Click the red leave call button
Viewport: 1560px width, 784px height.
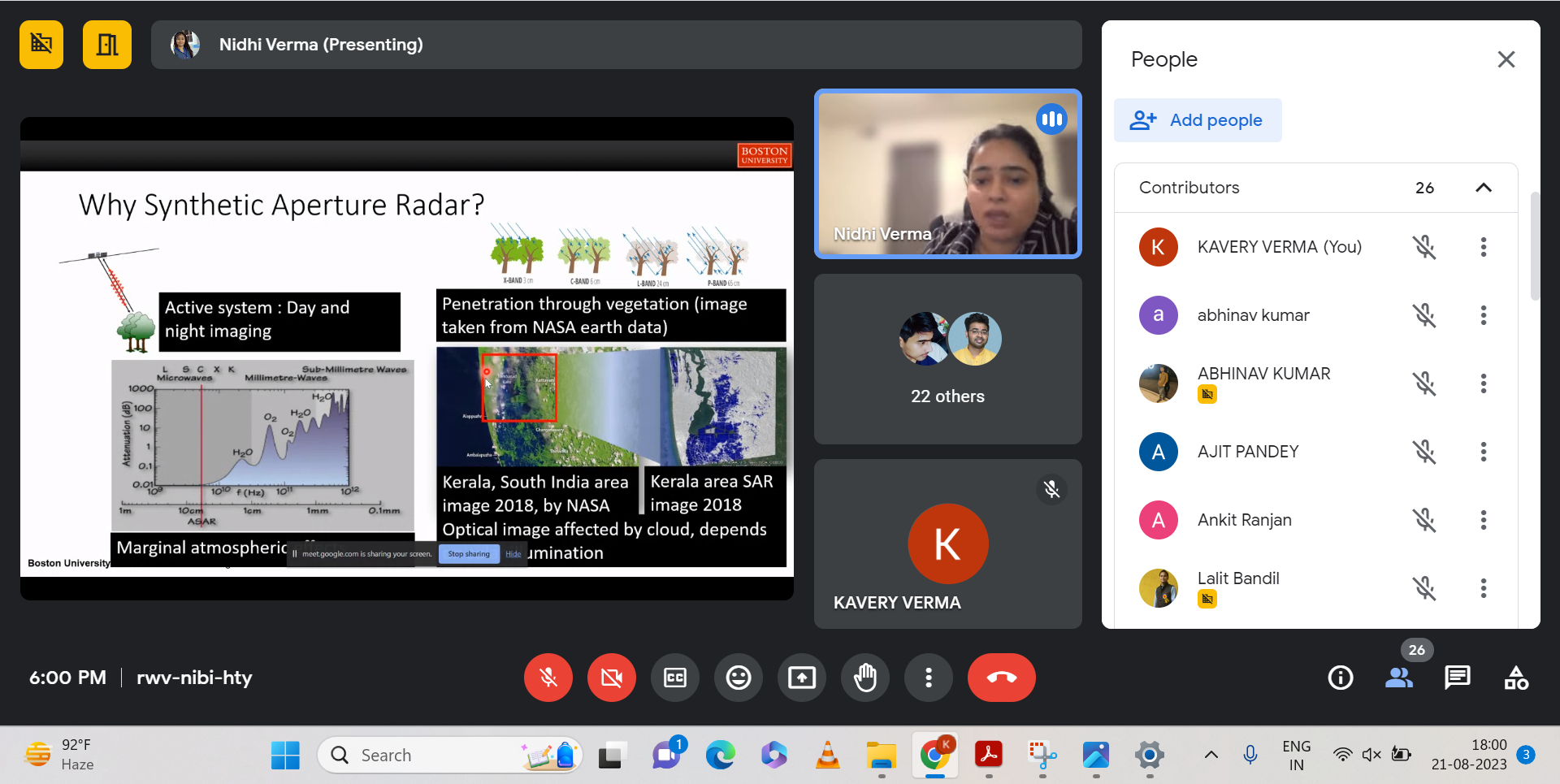(x=1001, y=678)
